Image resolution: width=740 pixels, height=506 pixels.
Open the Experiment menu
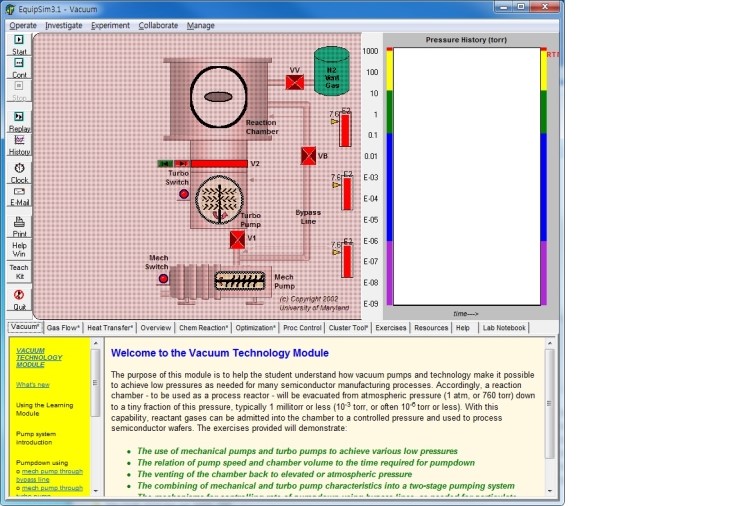[110, 25]
